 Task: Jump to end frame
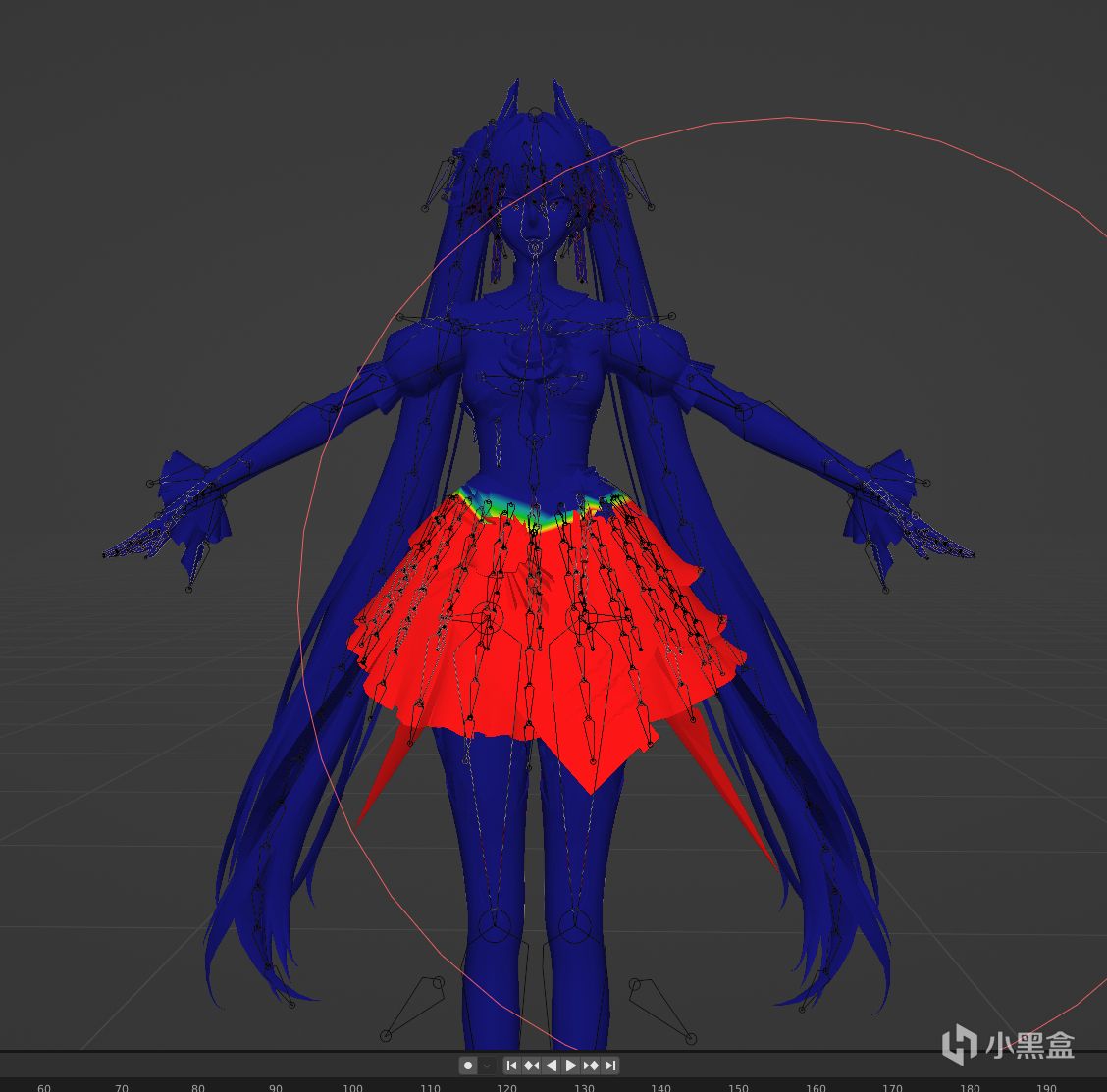tap(610, 1066)
